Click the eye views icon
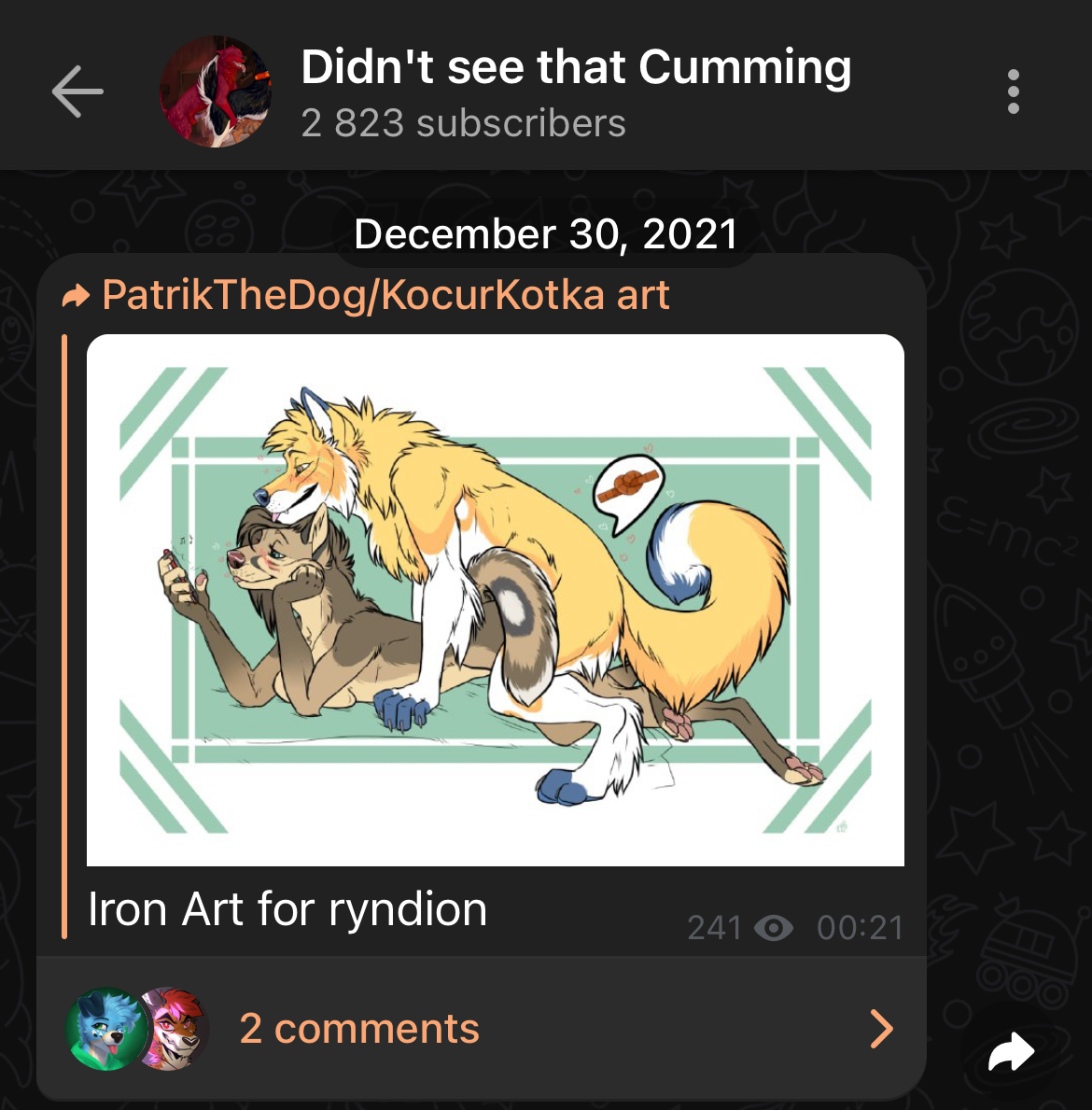The height and width of the screenshot is (1110, 1092). (x=774, y=927)
